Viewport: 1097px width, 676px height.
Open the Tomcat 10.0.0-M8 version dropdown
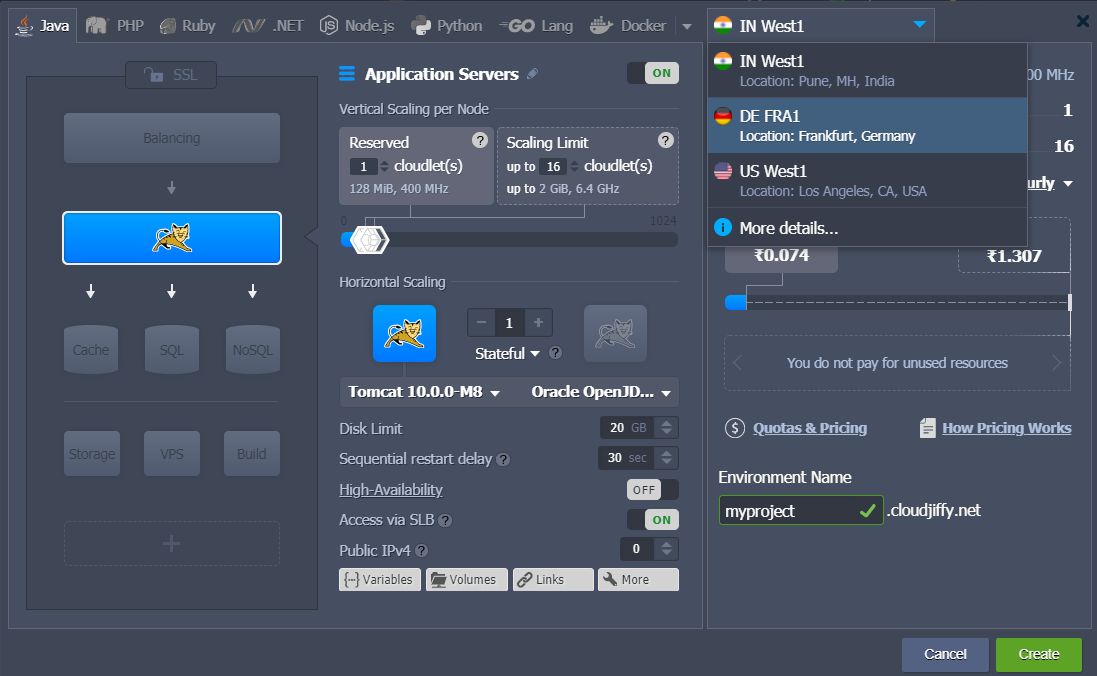(x=424, y=392)
